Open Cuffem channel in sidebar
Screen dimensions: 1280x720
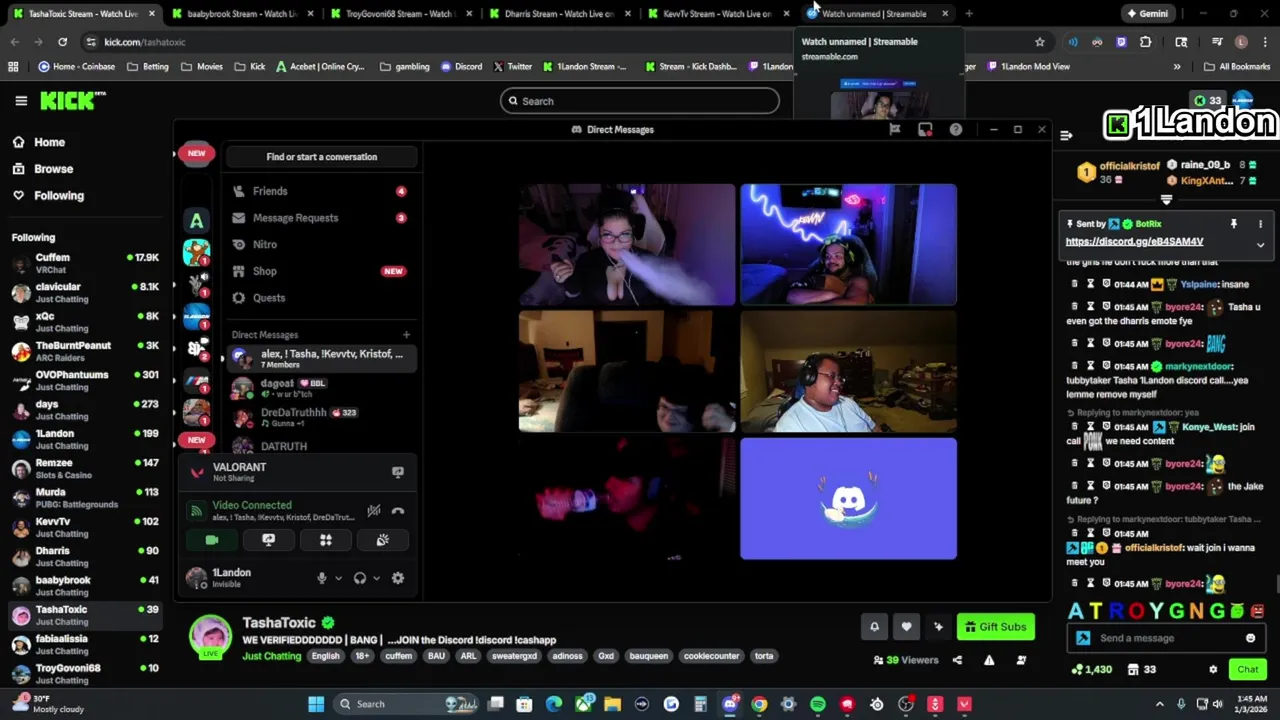(85, 263)
